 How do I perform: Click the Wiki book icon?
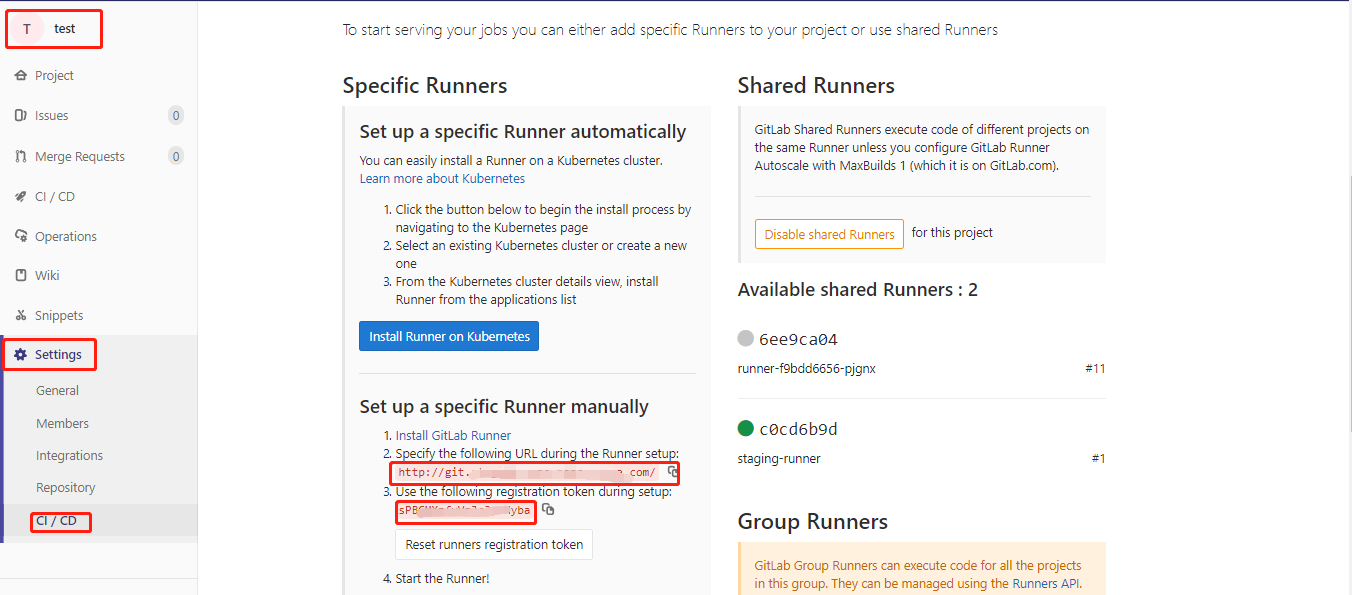coord(21,276)
